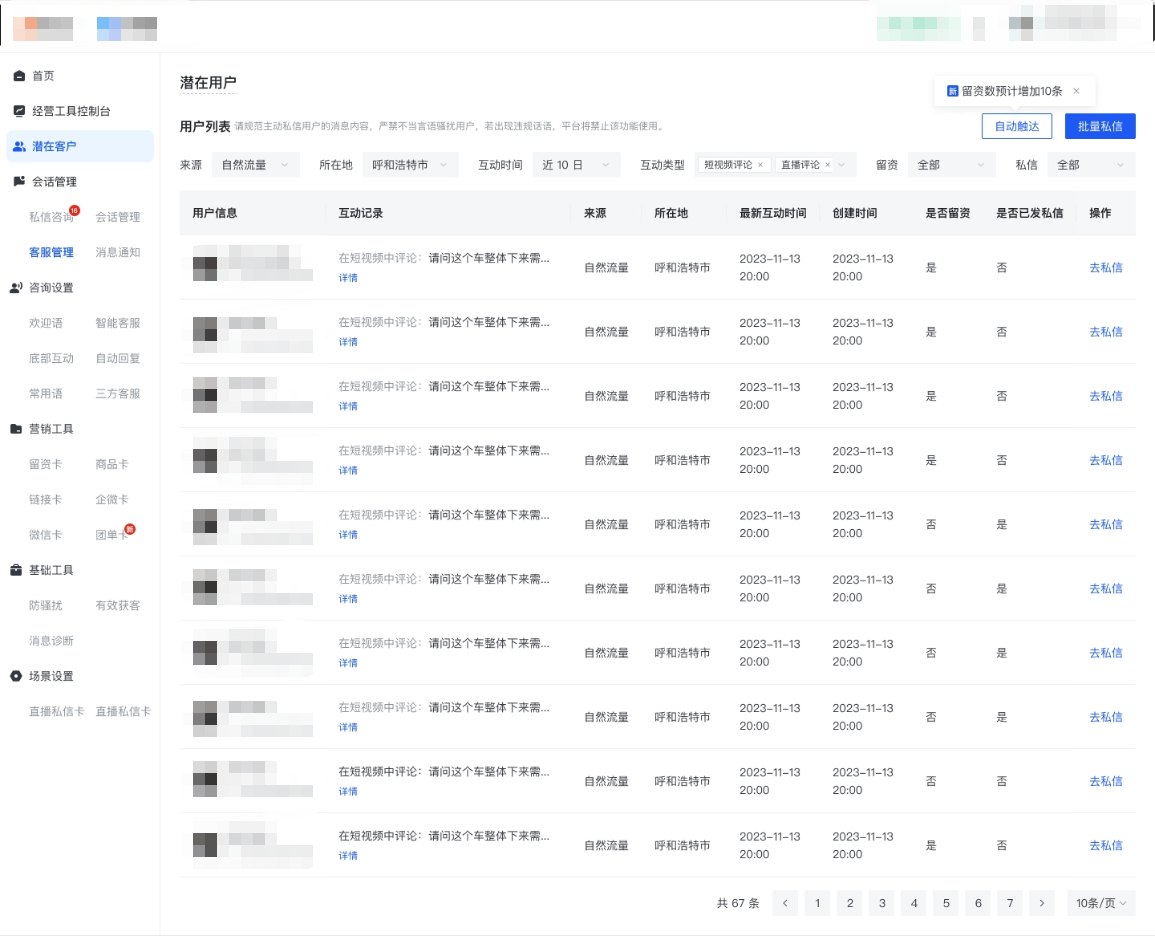Dismiss the 留资数预计增加 notification
The height and width of the screenshot is (937, 1155).
[x=1076, y=91]
